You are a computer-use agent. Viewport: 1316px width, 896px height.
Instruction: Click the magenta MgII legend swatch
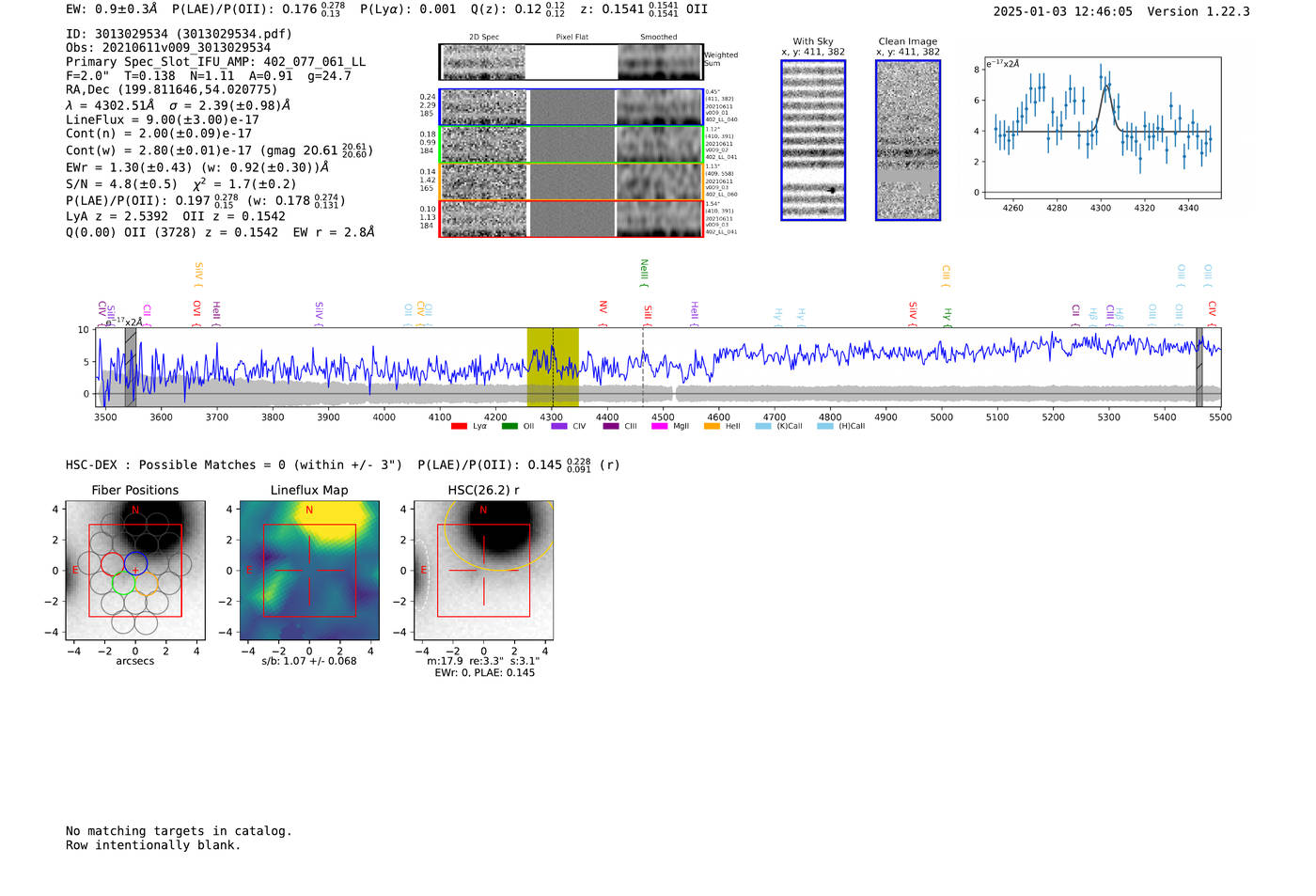pyautogui.click(x=659, y=426)
